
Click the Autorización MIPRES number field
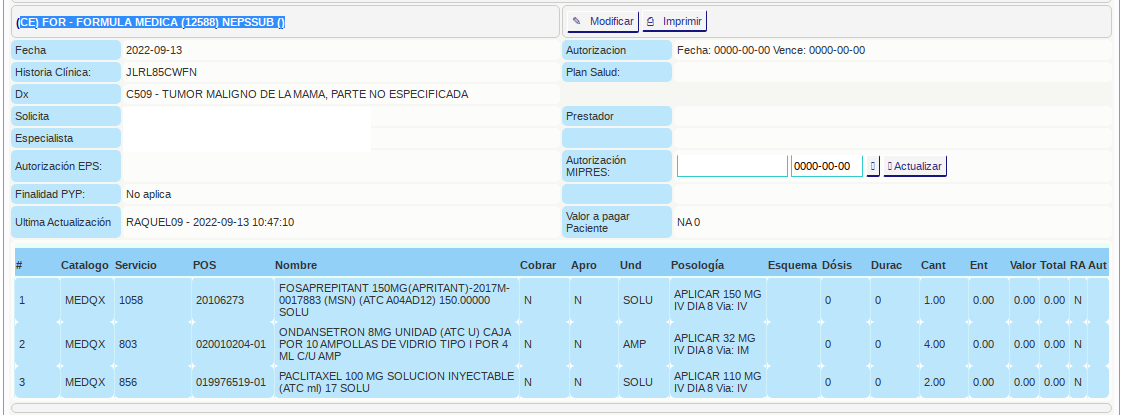(732, 166)
